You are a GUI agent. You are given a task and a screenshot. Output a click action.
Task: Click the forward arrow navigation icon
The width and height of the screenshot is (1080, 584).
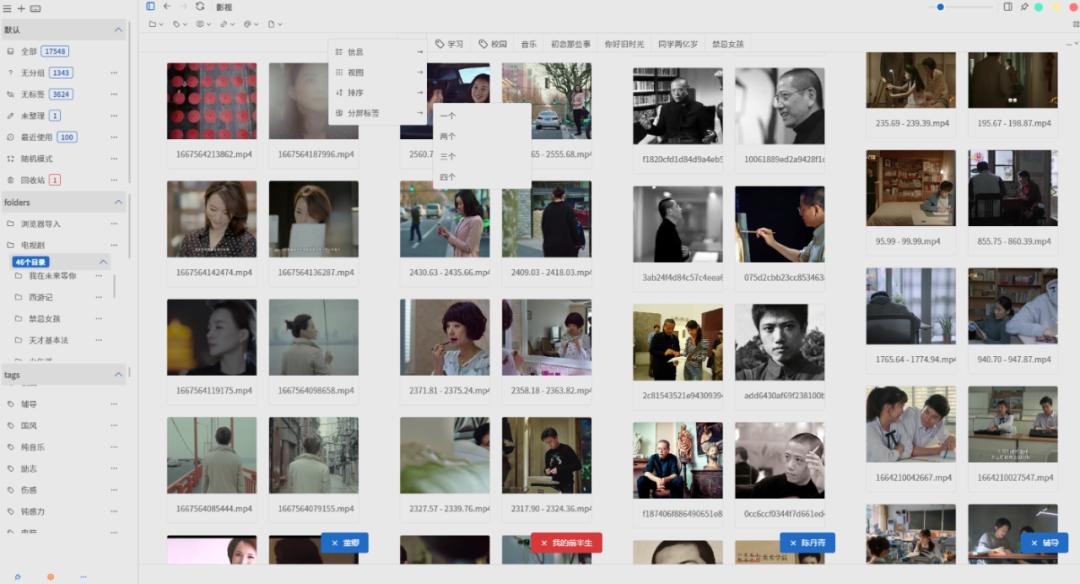click(x=183, y=6)
